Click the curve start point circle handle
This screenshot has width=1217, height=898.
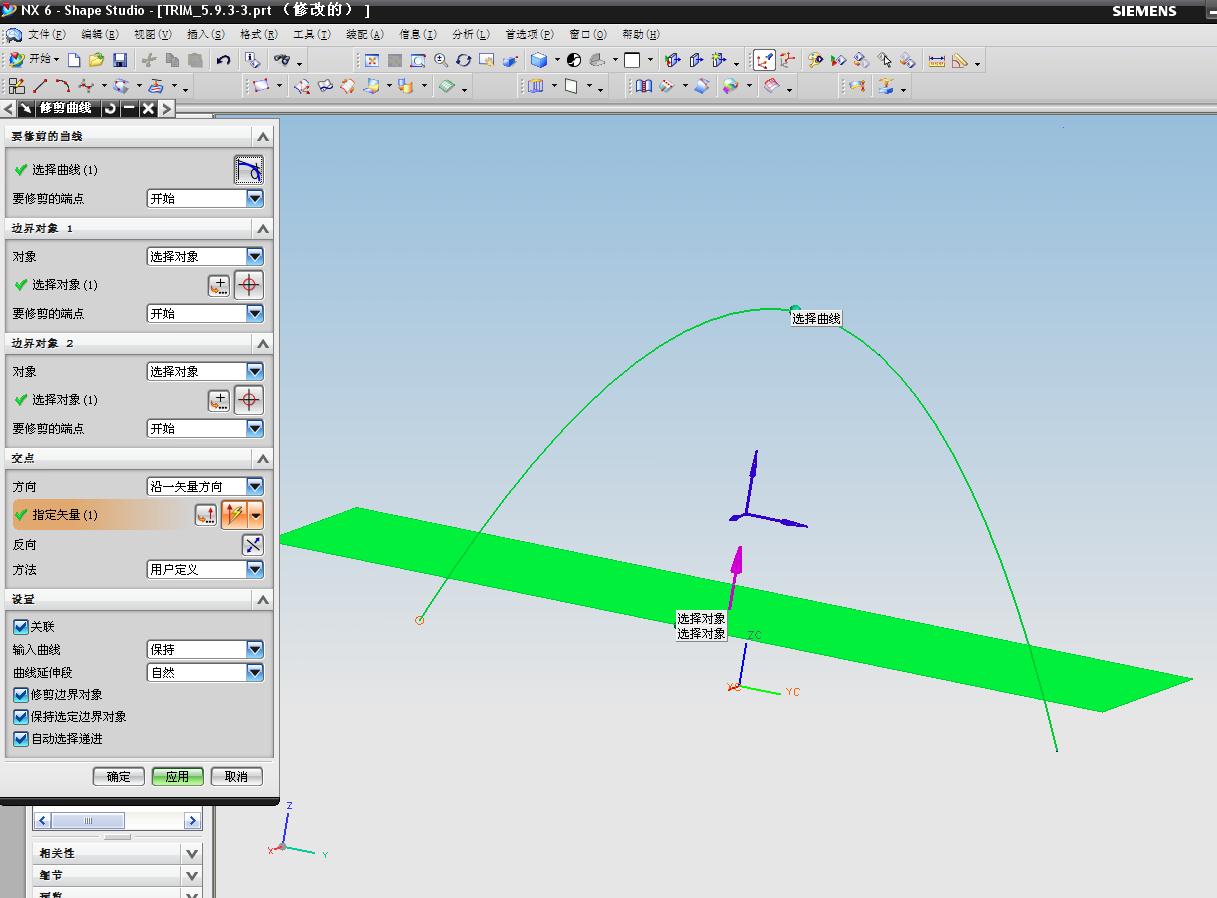(420, 621)
